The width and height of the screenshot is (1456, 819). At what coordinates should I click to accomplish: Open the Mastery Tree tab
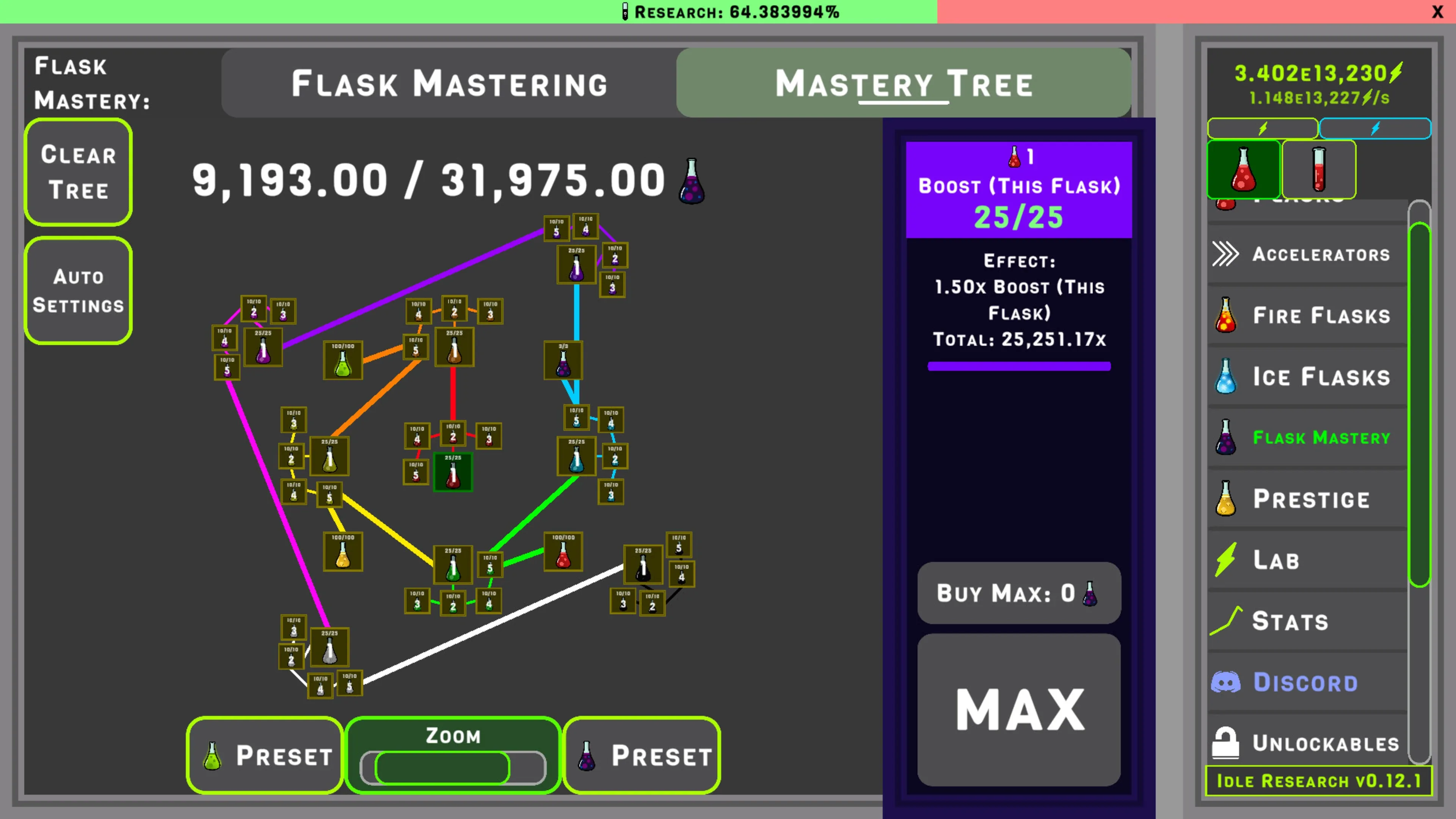[903, 83]
